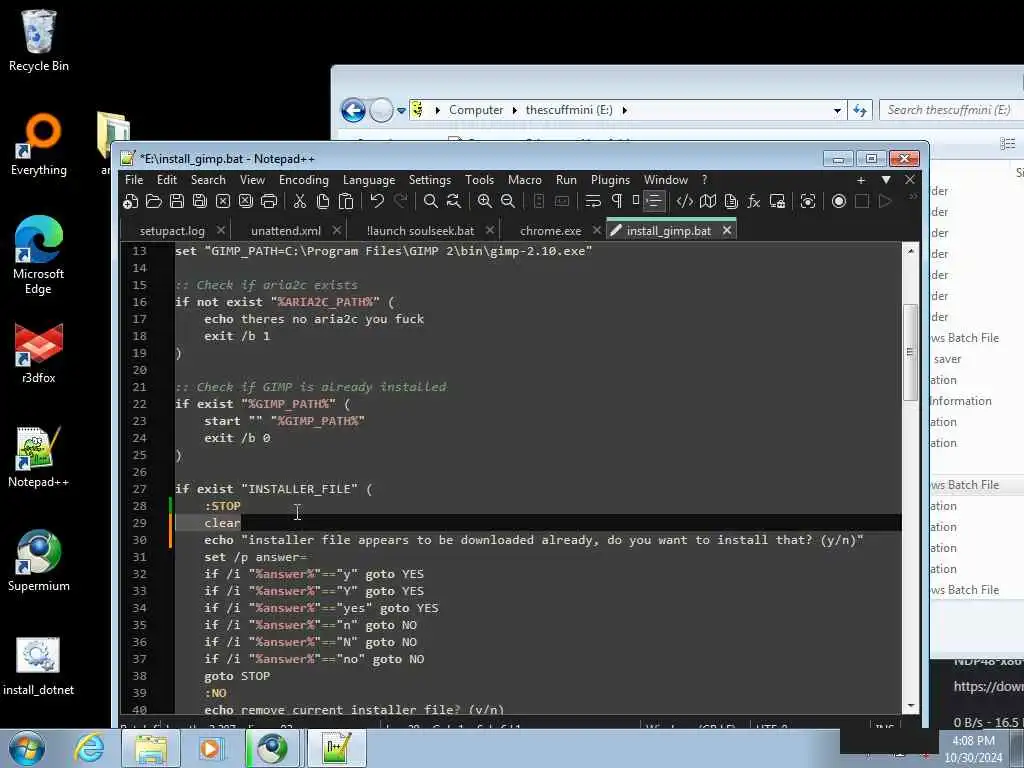Zoom out using the toolbar icon

pyautogui.click(x=507, y=202)
